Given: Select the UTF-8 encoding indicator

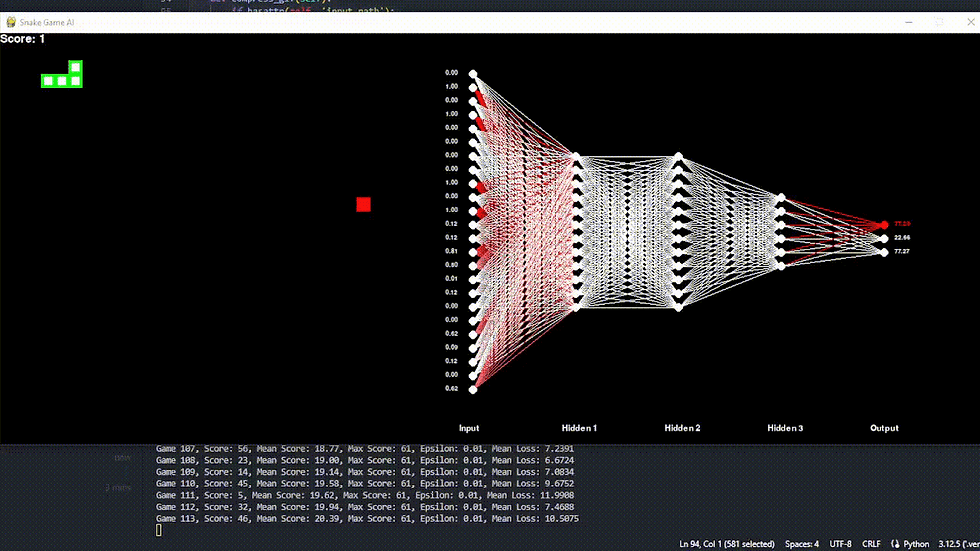Looking at the screenshot, I should point(841,544).
